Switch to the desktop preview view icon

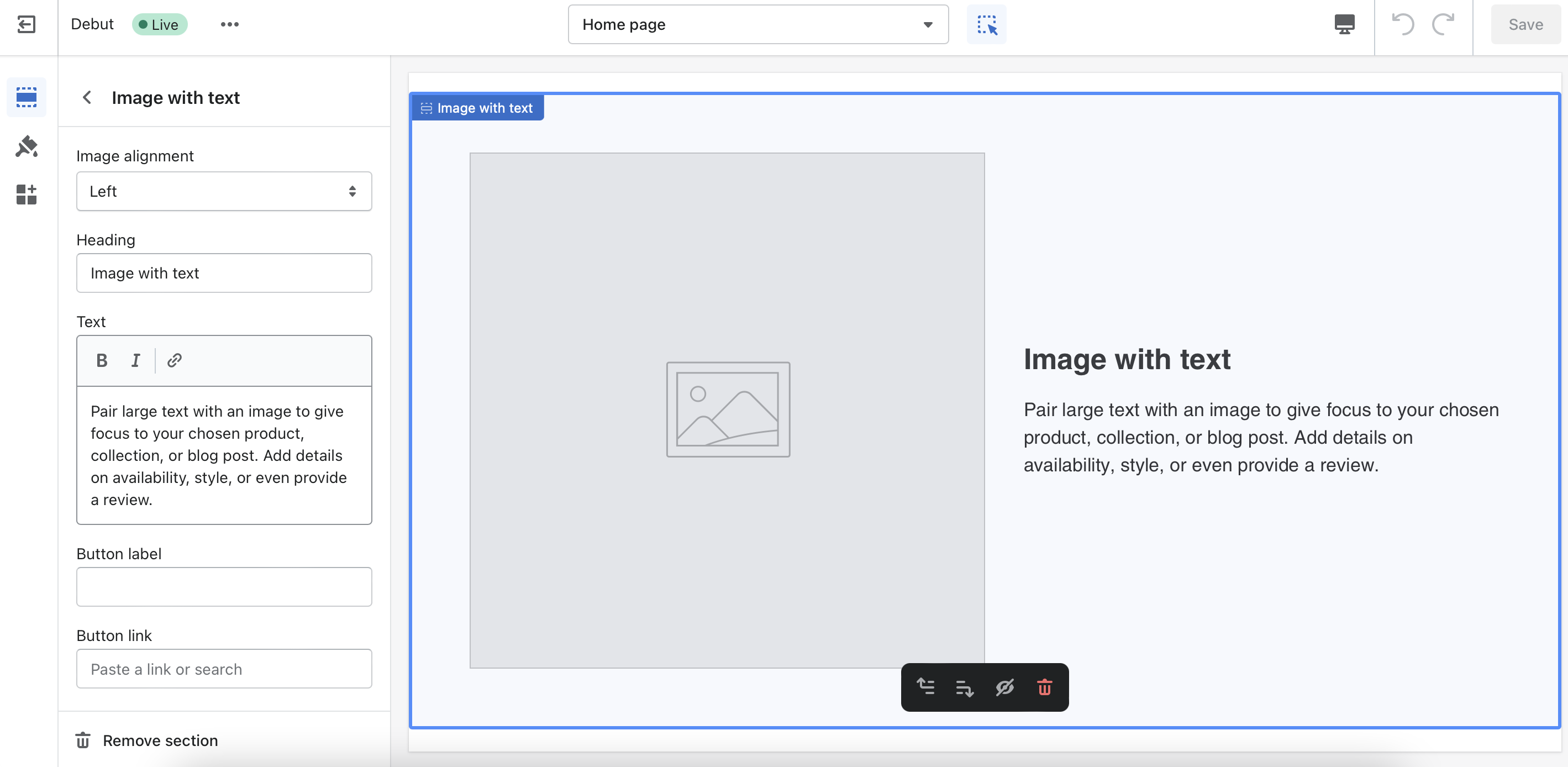(x=1344, y=24)
